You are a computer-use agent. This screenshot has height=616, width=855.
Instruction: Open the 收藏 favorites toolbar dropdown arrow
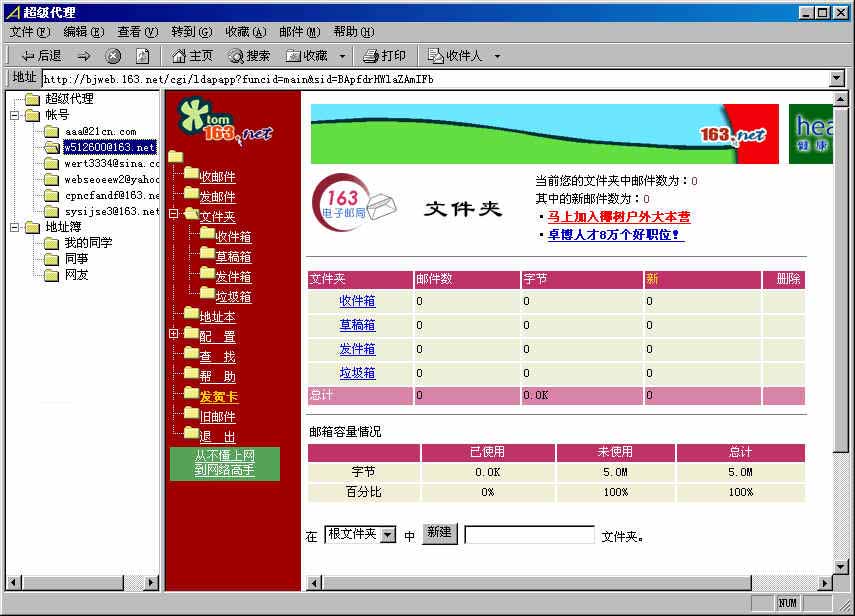(x=342, y=56)
